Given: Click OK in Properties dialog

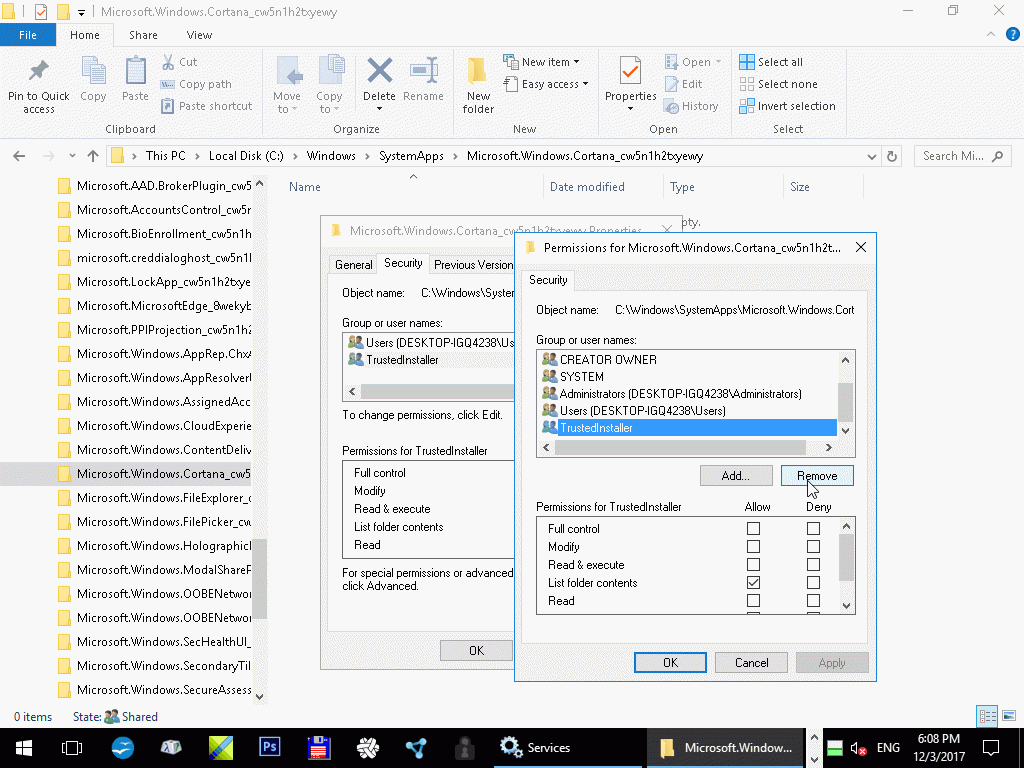Looking at the screenshot, I should click(477, 650).
